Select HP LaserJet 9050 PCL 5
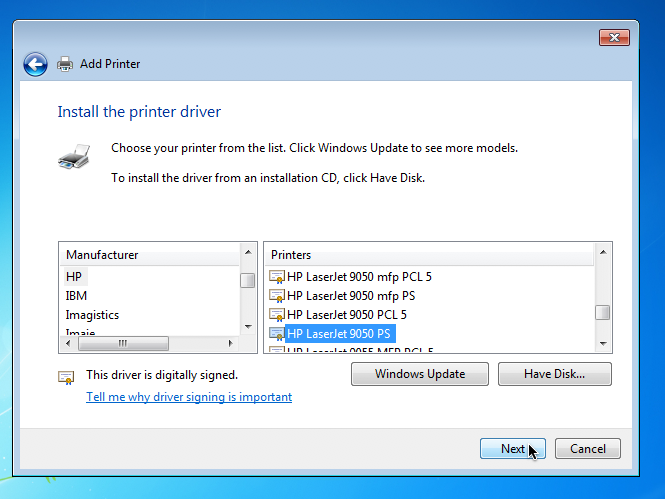The image size is (665, 499). click(347, 315)
